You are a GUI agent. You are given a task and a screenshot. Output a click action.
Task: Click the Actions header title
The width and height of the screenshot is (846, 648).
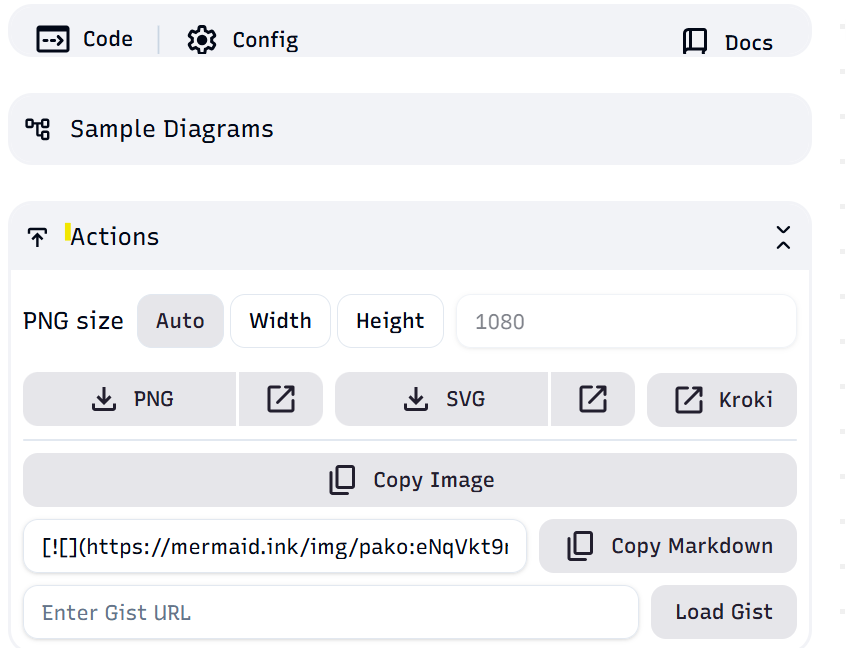114,237
